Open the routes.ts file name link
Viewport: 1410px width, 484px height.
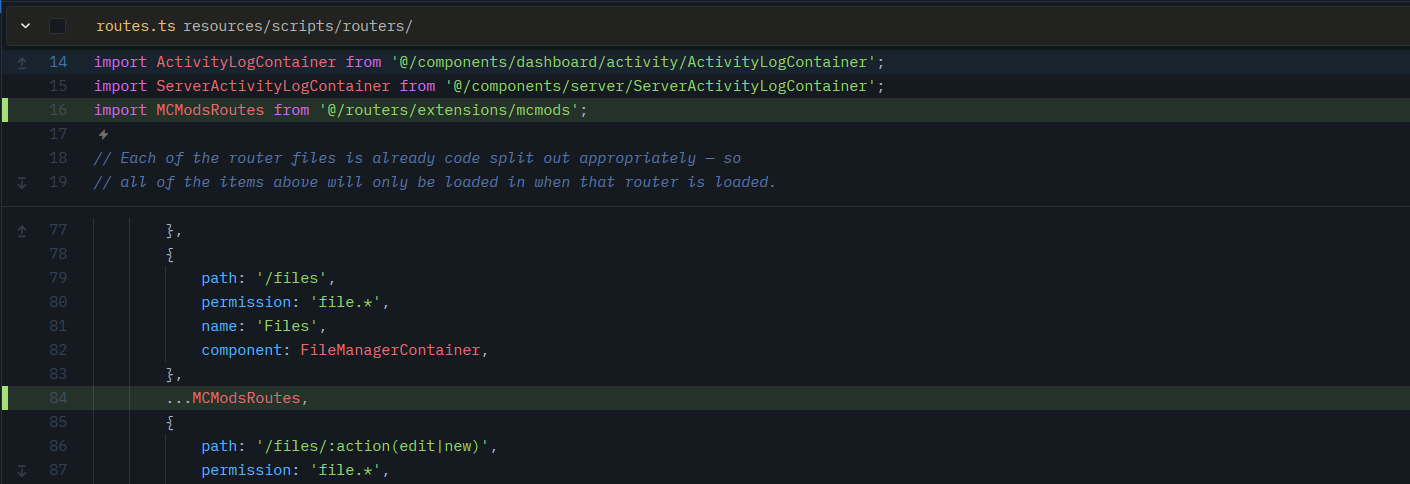tap(137, 26)
